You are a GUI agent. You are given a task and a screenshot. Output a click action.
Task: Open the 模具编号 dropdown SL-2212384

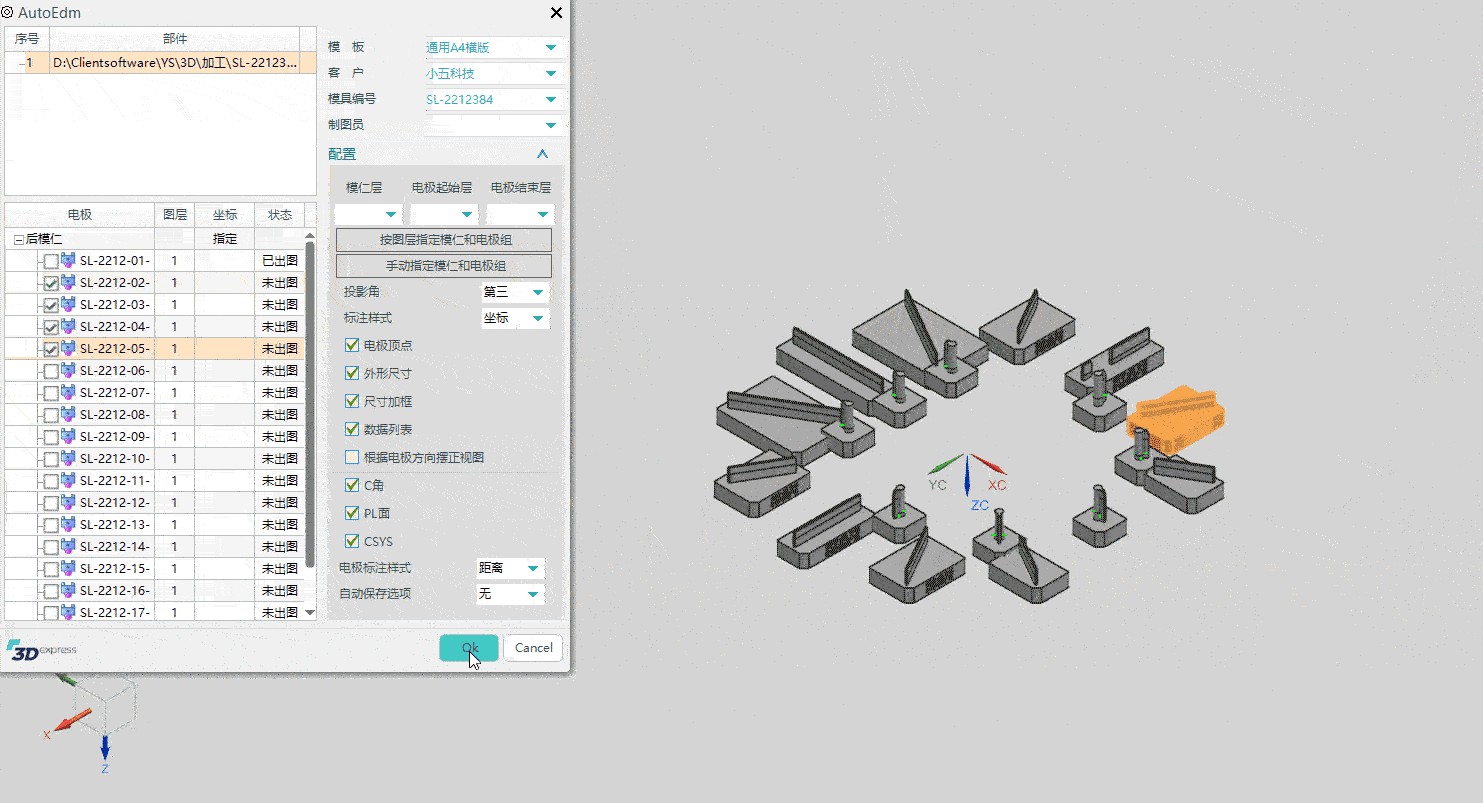(x=493, y=99)
